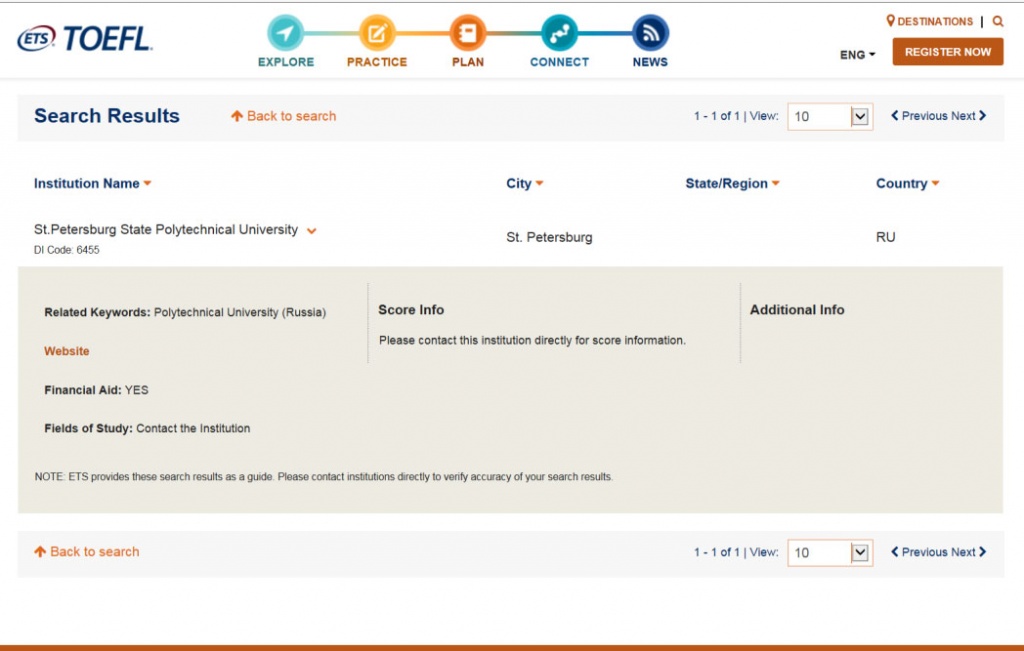Viewport: 1024px width, 651px height.
Task: Sort by Country column
Action: [907, 183]
